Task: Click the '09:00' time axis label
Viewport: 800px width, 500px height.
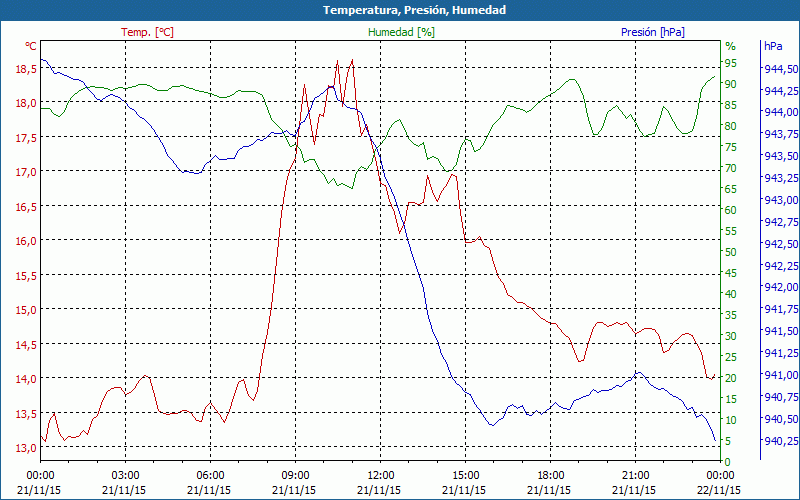Action: tap(294, 476)
